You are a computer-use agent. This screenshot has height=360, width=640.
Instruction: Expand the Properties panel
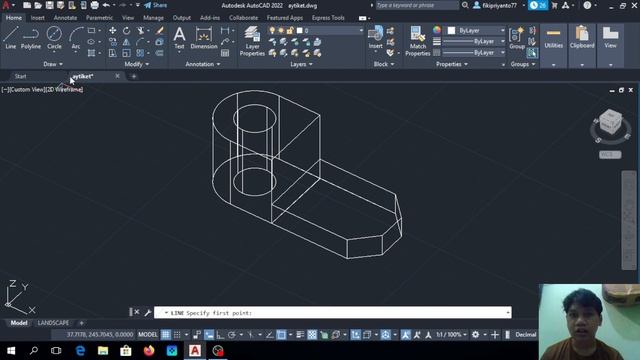451,64
